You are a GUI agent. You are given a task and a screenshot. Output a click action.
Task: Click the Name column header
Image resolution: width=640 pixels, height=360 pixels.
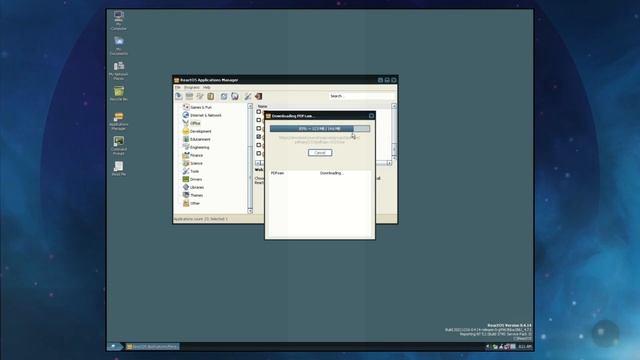[x=262, y=106]
